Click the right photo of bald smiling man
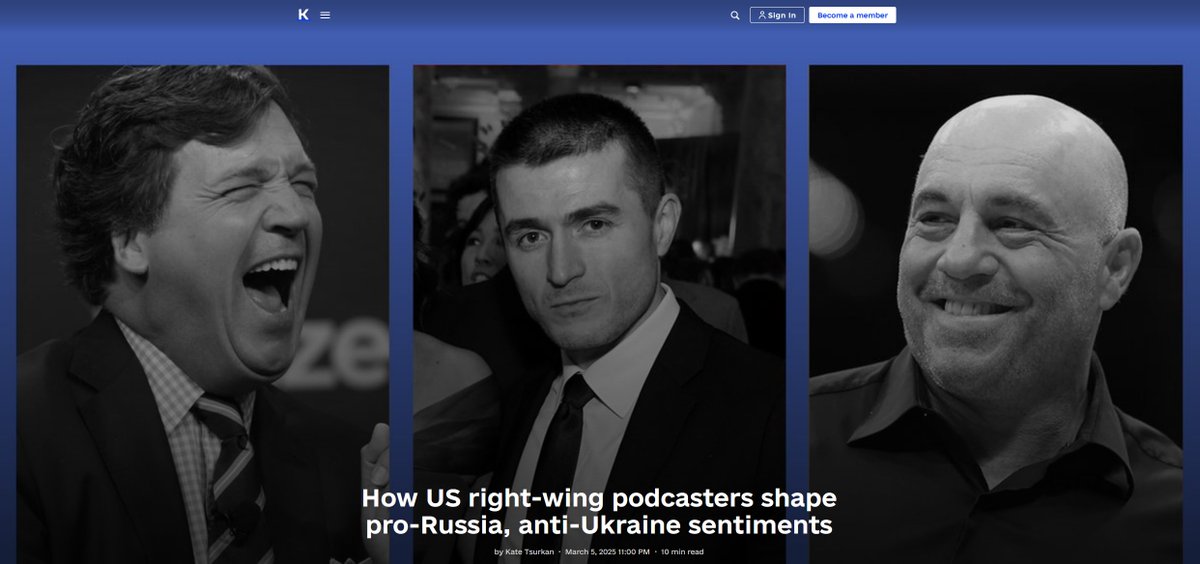This screenshot has width=1200, height=564. tap(996, 314)
